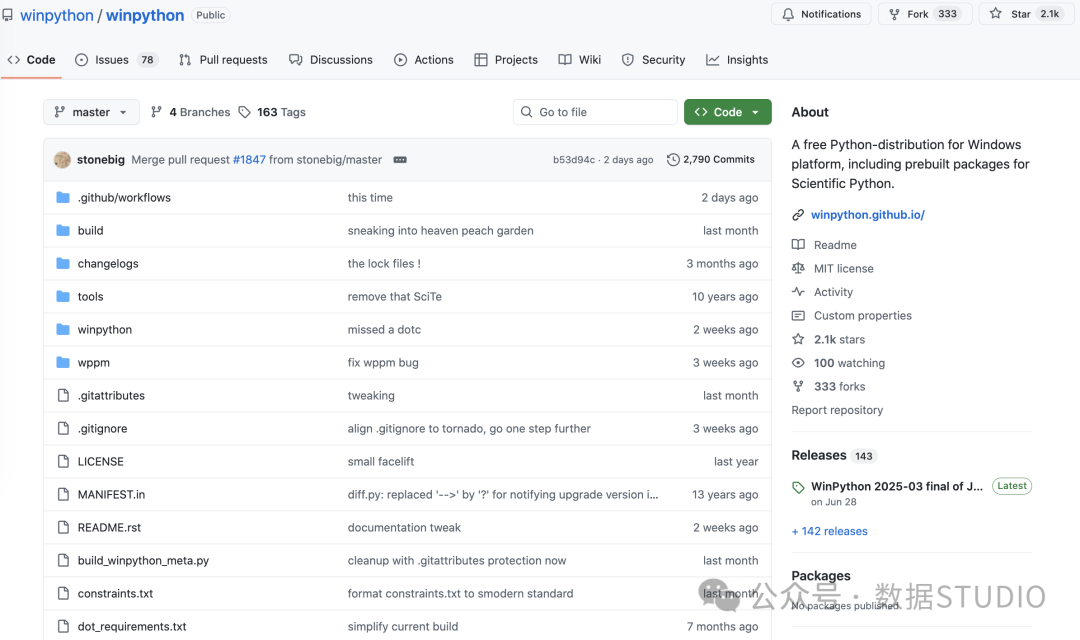Click the link icon by winpython.github.io
This screenshot has height=640, width=1080.
click(798, 215)
